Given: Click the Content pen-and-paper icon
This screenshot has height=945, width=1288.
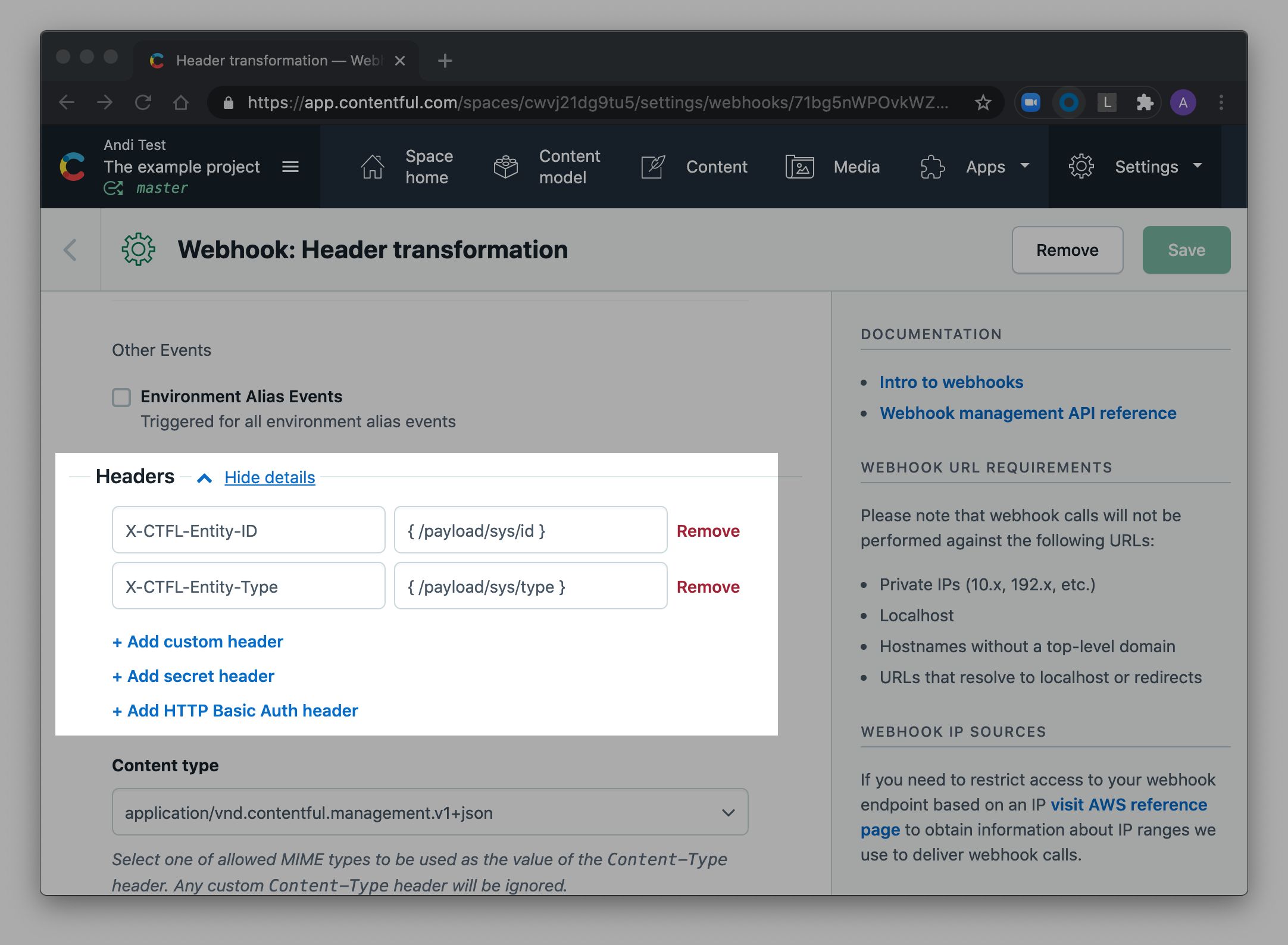Looking at the screenshot, I should tap(653, 167).
